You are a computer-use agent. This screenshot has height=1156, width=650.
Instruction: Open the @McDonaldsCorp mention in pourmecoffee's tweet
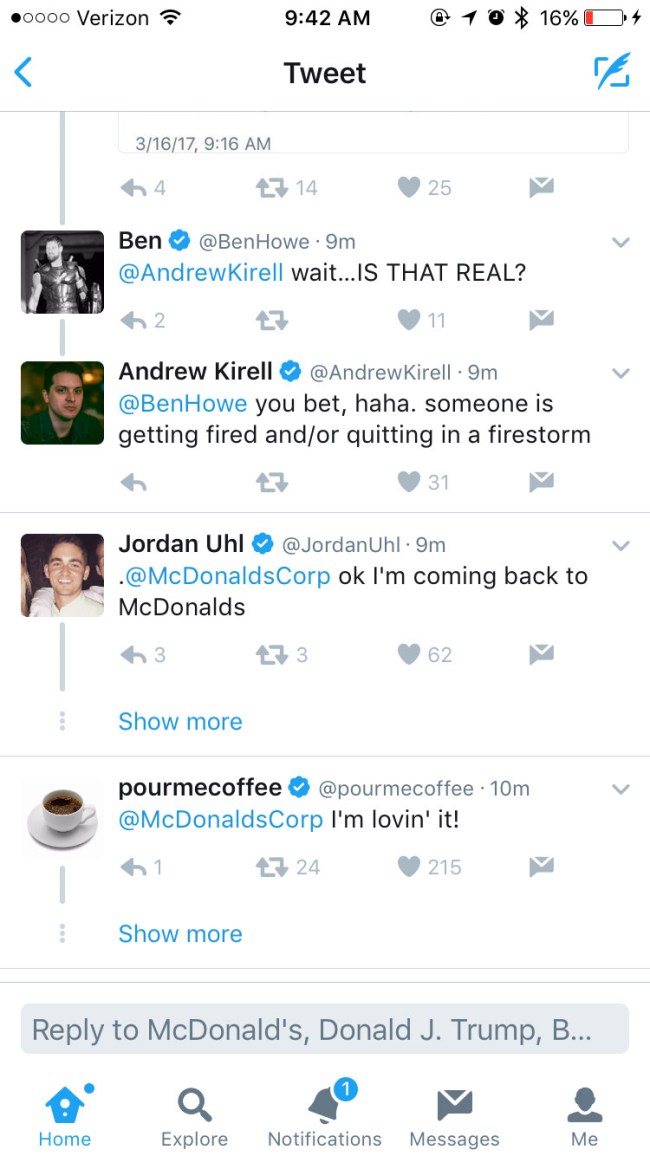click(220, 821)
